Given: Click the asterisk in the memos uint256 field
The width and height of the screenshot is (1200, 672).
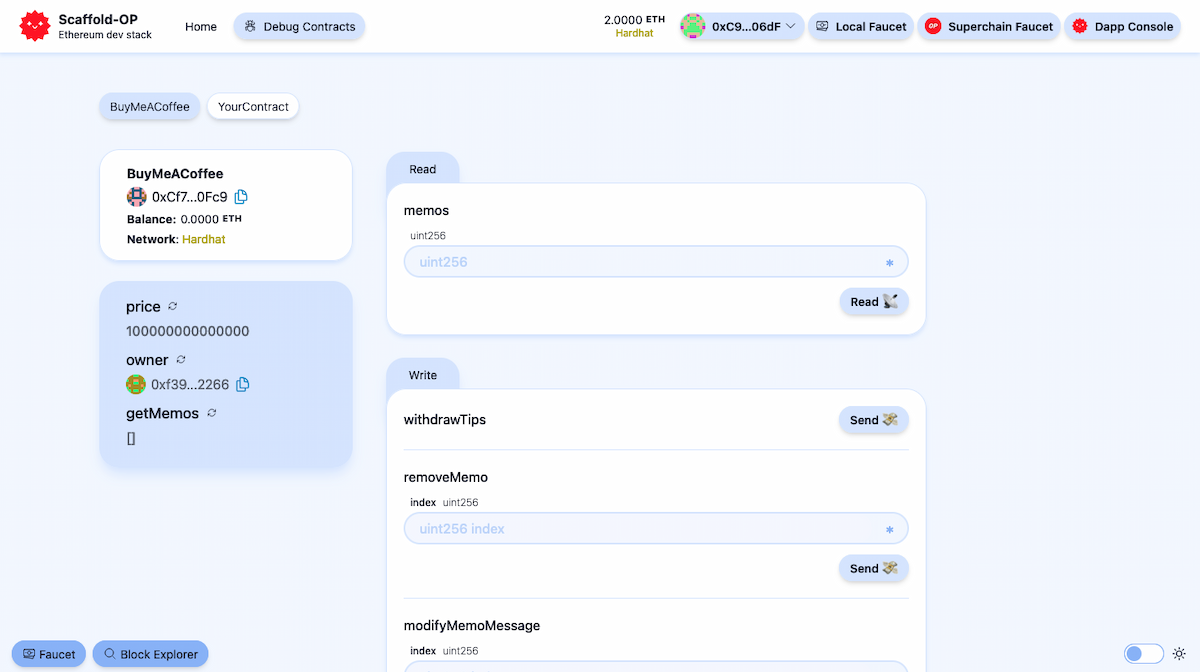Looking at the screenshot, I should 889,262.
